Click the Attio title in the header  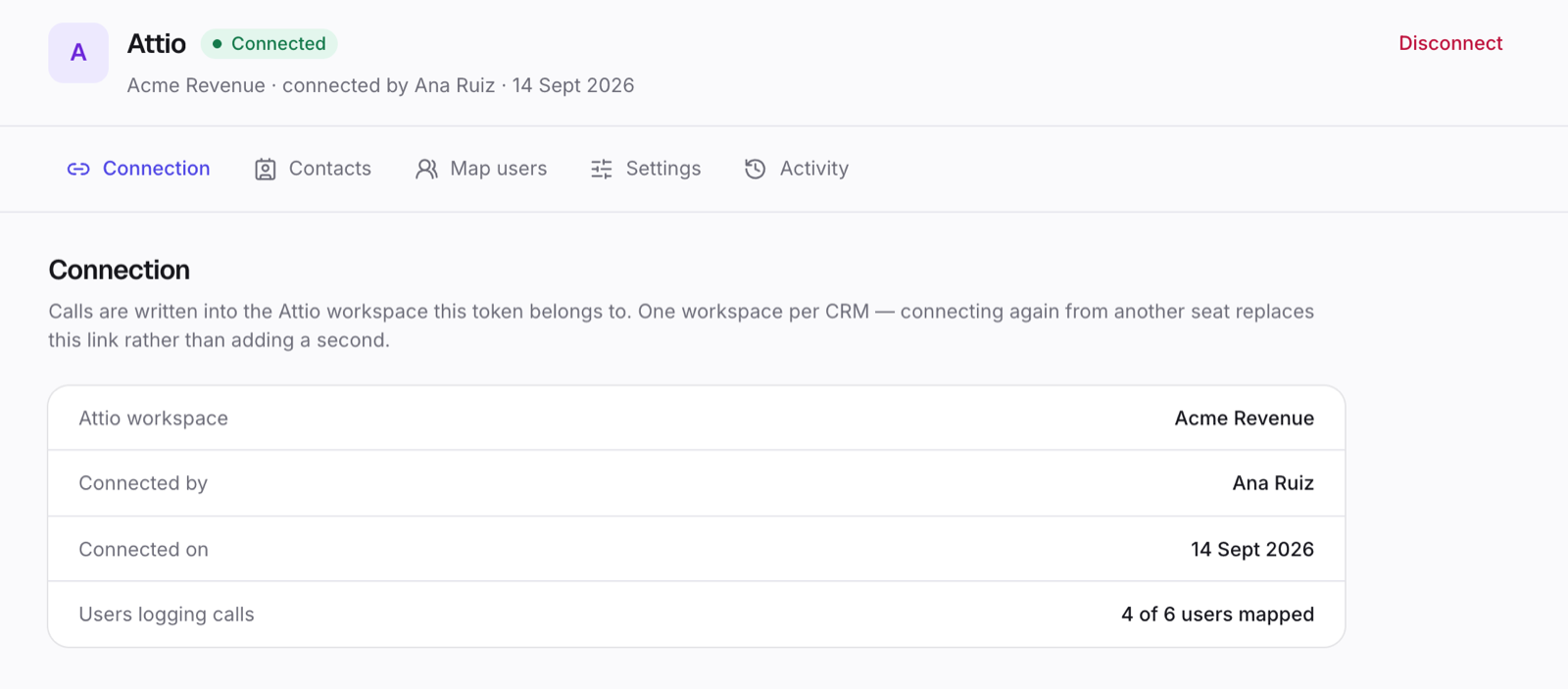click(x=157, y=44)
